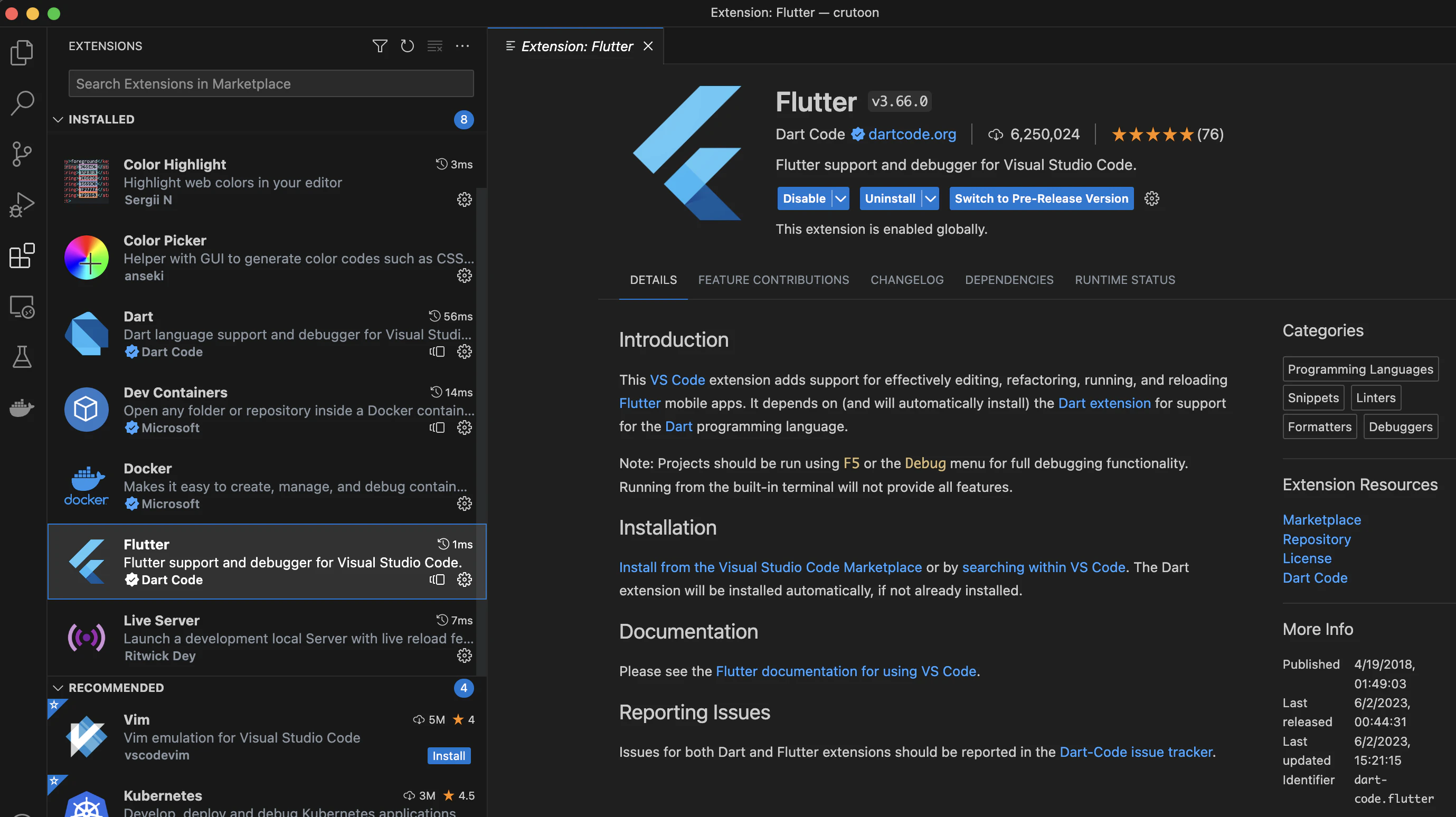Select Color Picker extension in list
The width and height of the screenshot is (1456, 817).
coord(267,258)
